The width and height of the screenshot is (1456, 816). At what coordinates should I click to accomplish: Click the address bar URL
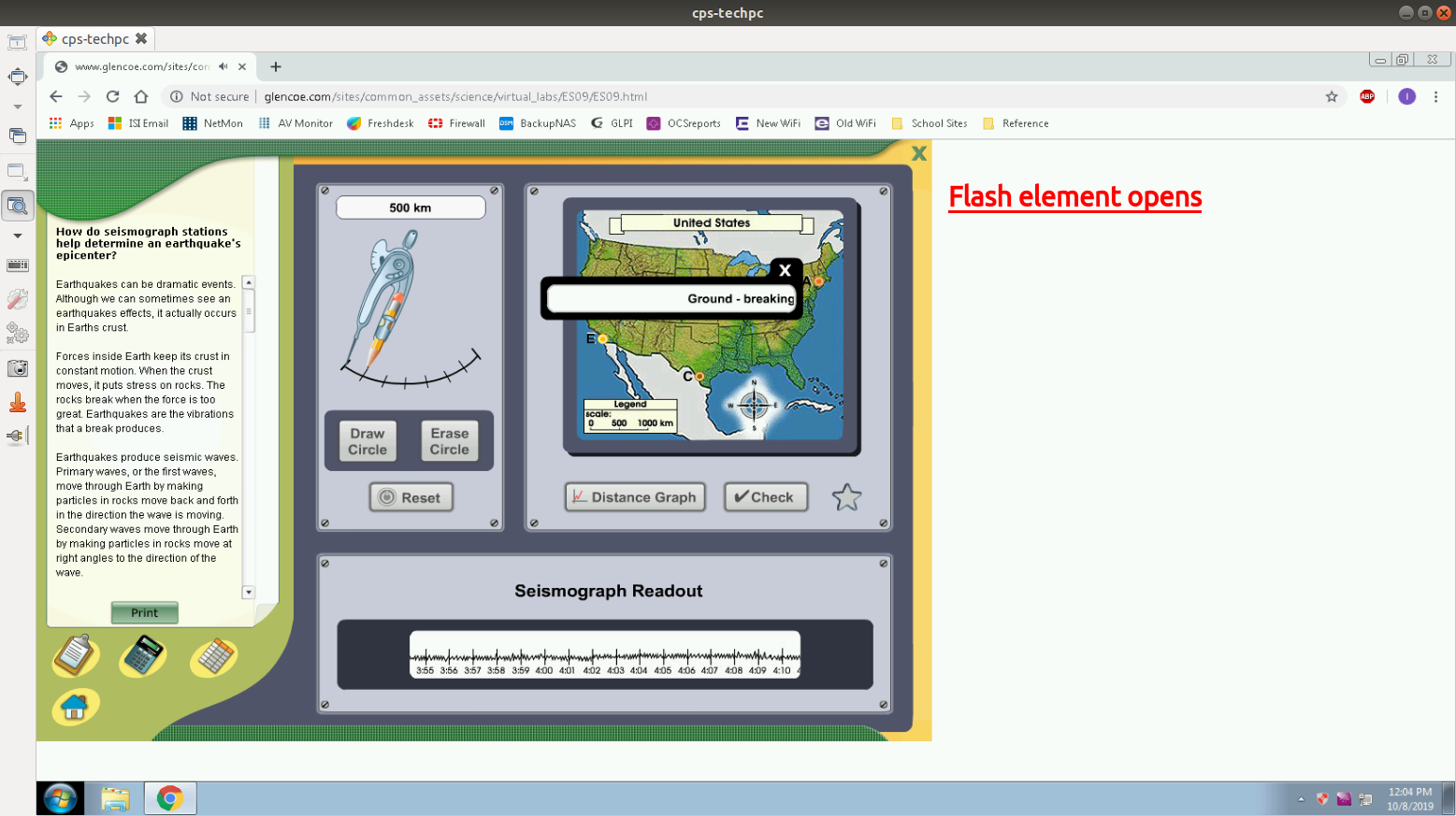tap(455, 96)
